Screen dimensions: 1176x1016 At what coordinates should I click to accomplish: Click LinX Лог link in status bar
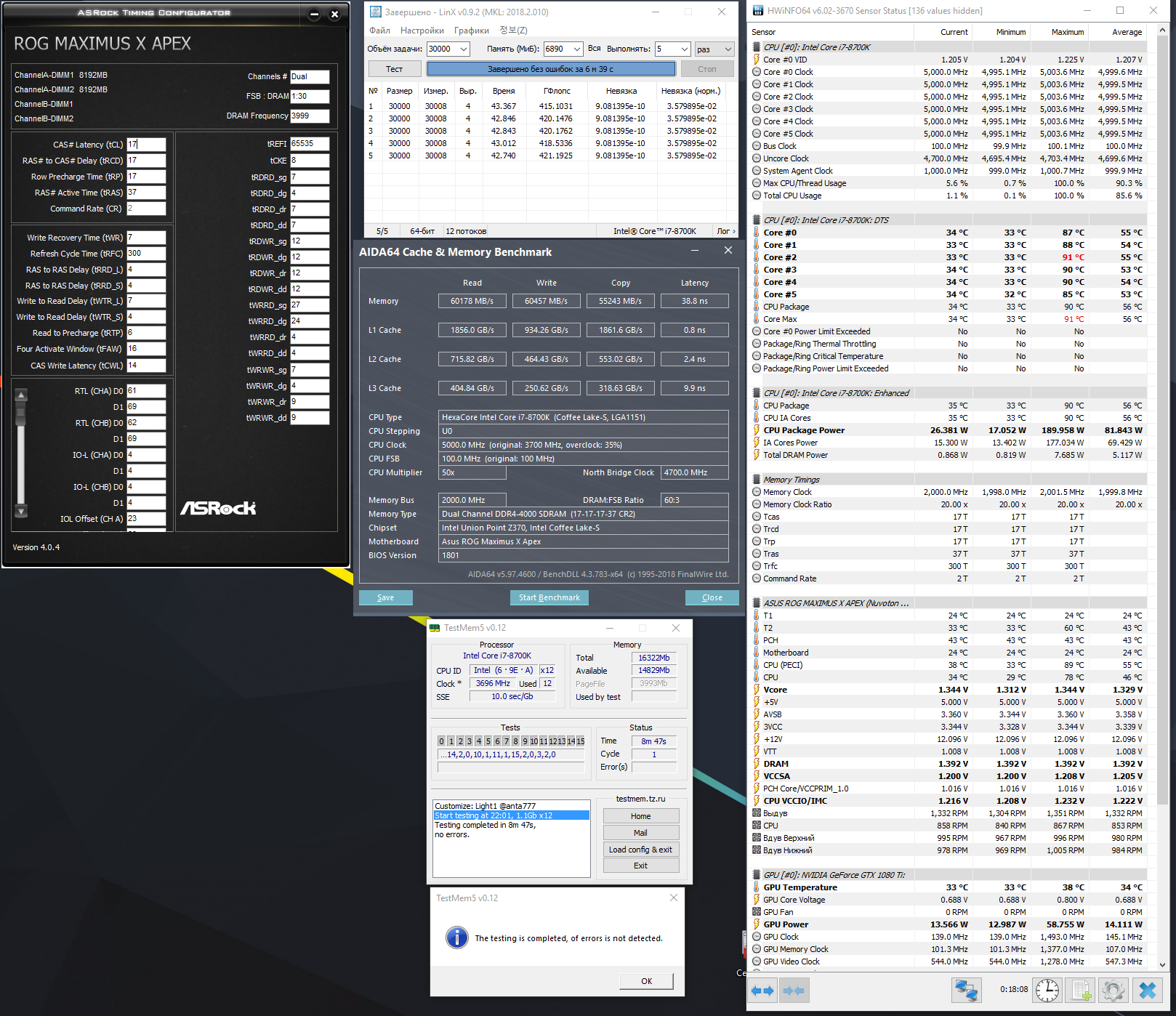726,231
